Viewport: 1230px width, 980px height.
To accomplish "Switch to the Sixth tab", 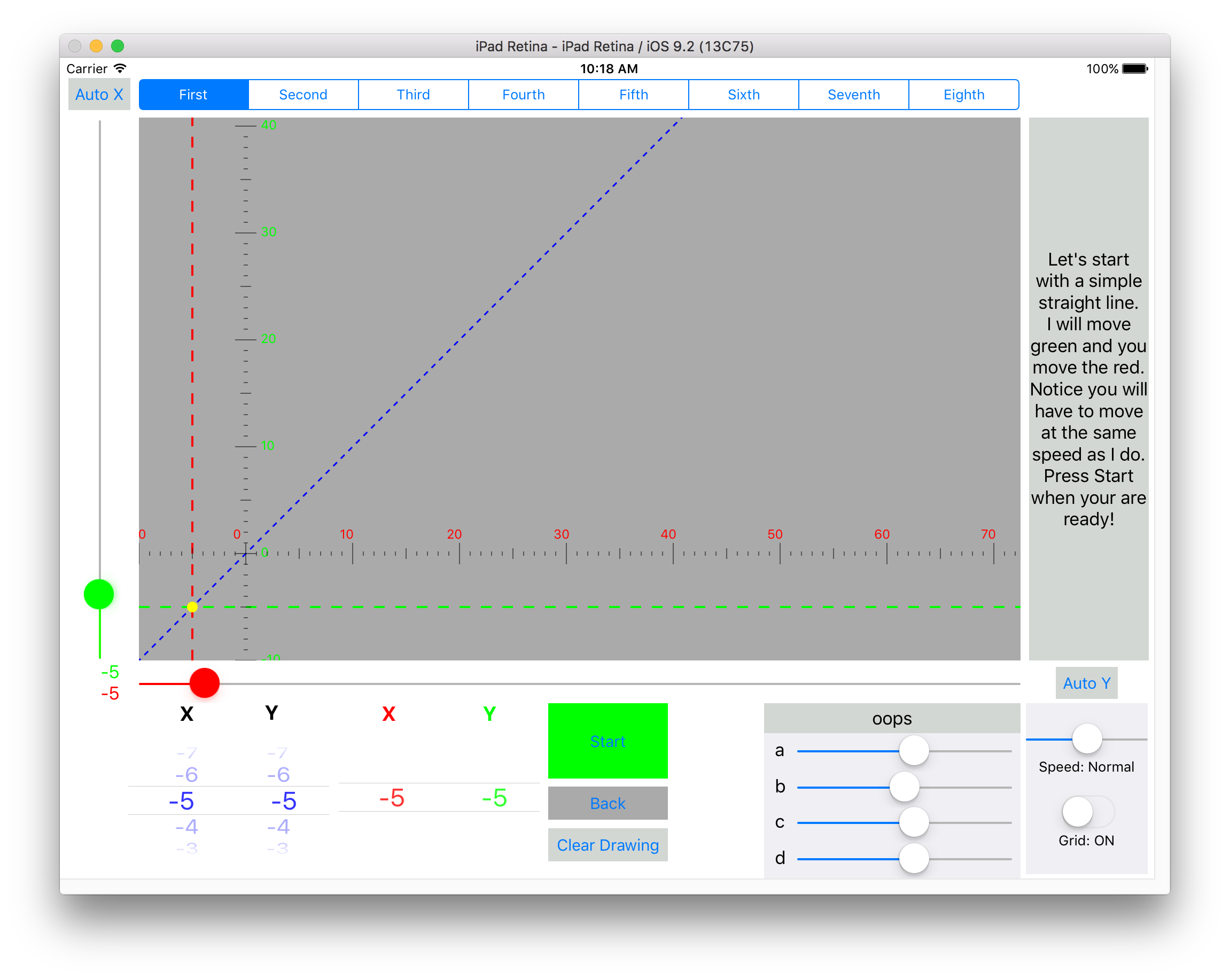I will pyautogui.click(x=743, y=94).
